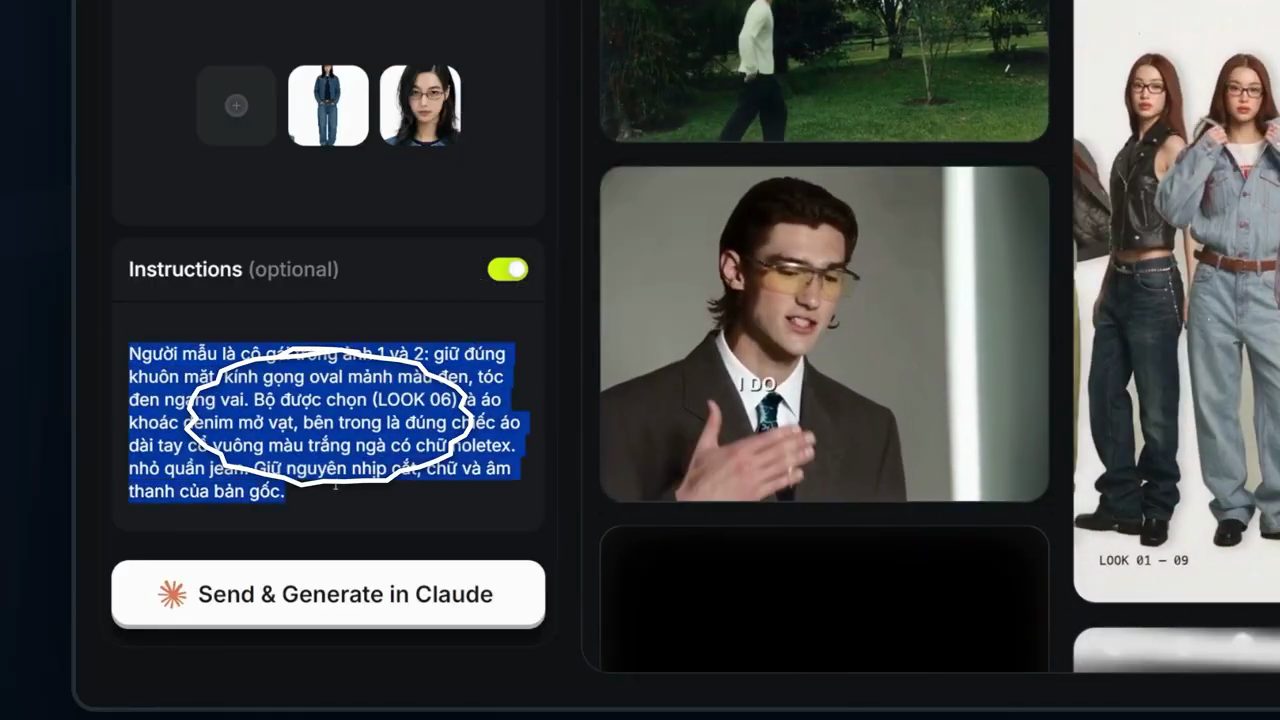Screen dimensions: 1280x720
Task: Click the Claude starburst icon on button
Action: [172, 594]
